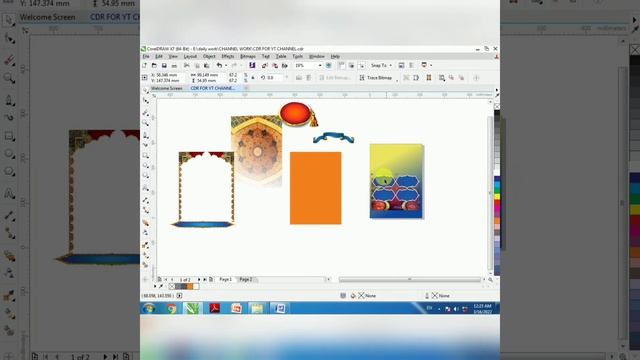The width and height of the screenshot is (640, 360).
Task: Open the File menu
Action: pyautogui.click(x=146, y=56)
